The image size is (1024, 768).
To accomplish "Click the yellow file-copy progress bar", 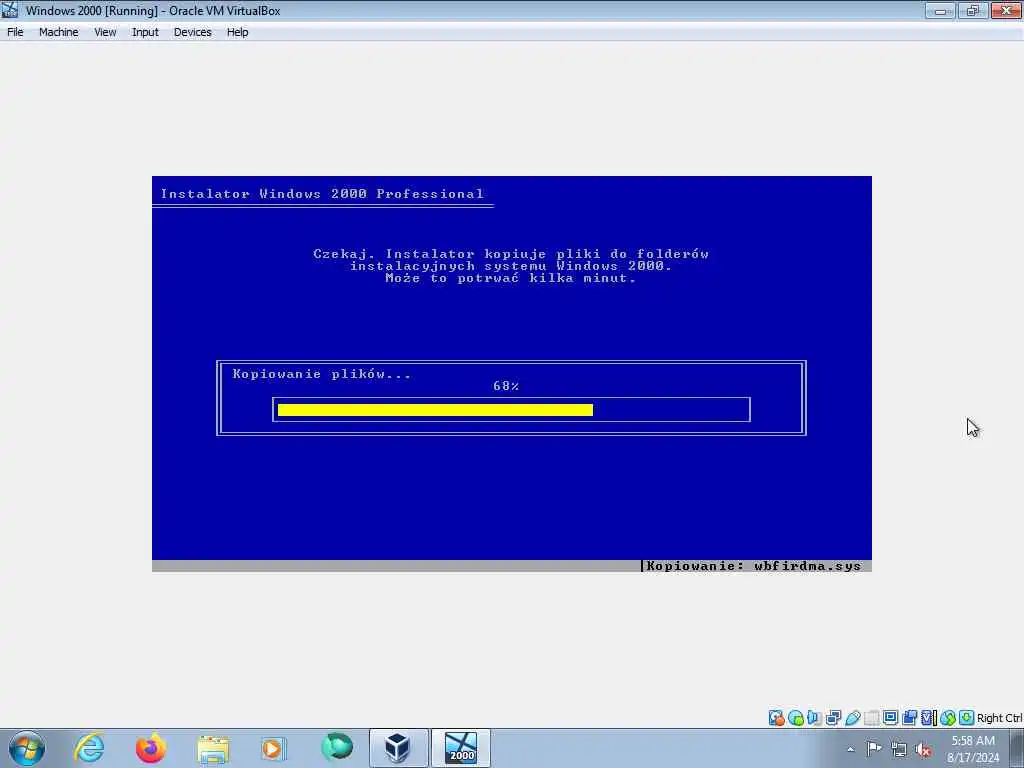I will [435, 410].
